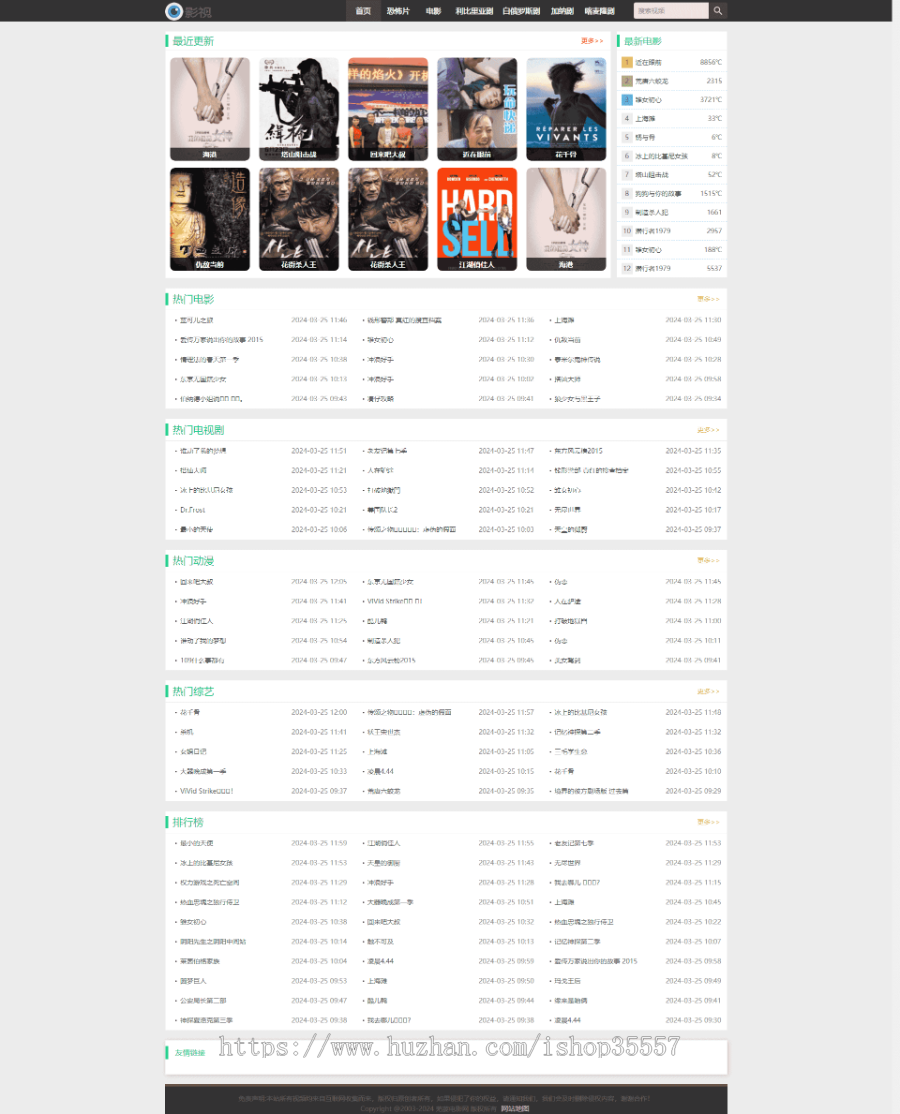Screen dimensions: 900x1114
Task: Open the REPARER LES VIVANTS poster
Action: pyautogui.click(x=566, y=109)
